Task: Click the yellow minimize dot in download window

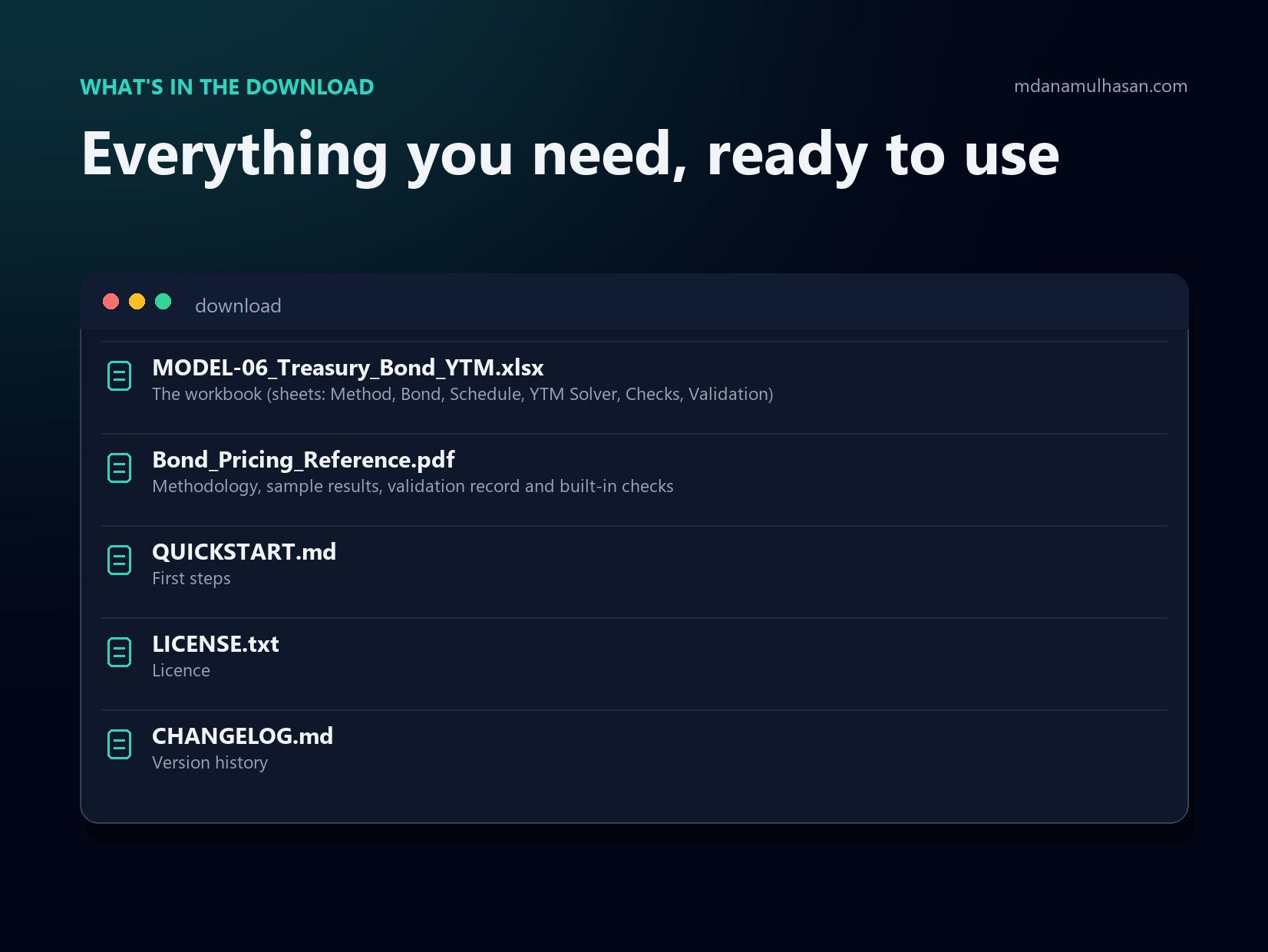Action: (x=137, y=301)
